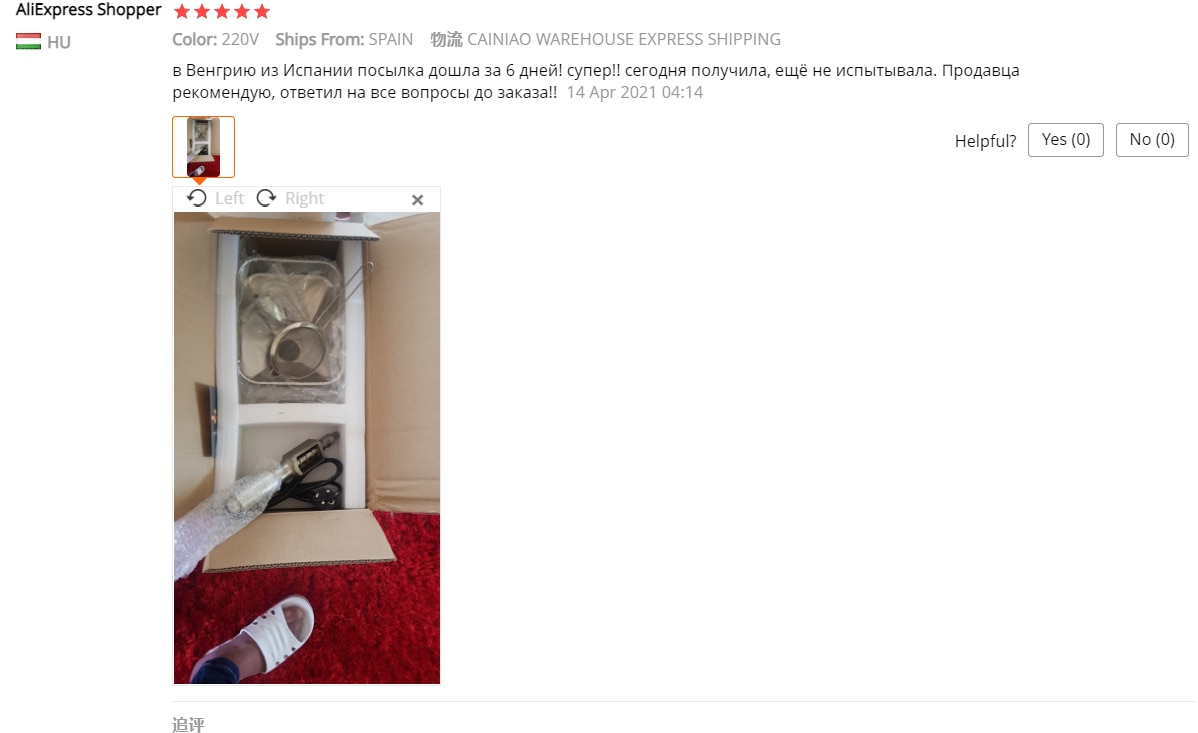
Task: Click the clockwise rotate arrow icon
Action: (266, 198)
